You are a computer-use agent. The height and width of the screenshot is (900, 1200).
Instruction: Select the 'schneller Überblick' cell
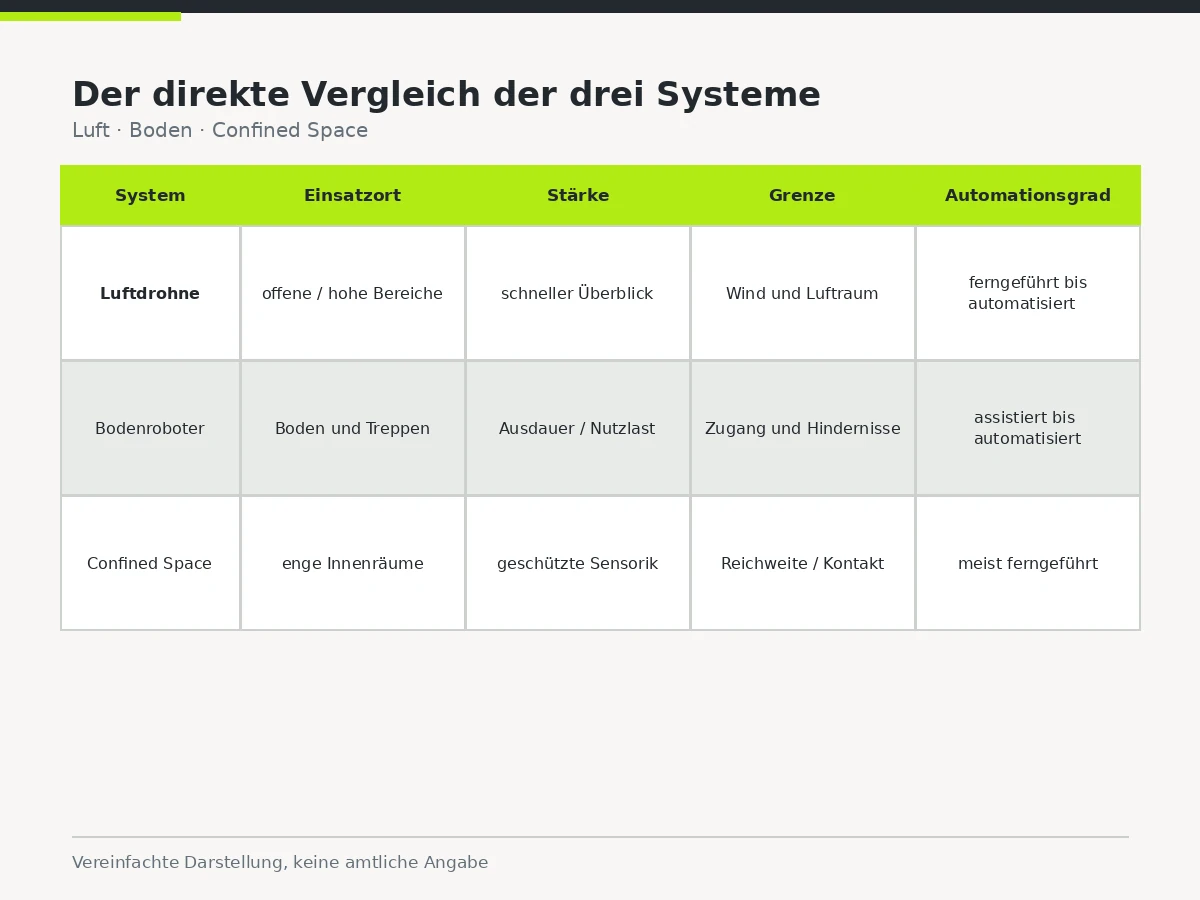point(578,293)
